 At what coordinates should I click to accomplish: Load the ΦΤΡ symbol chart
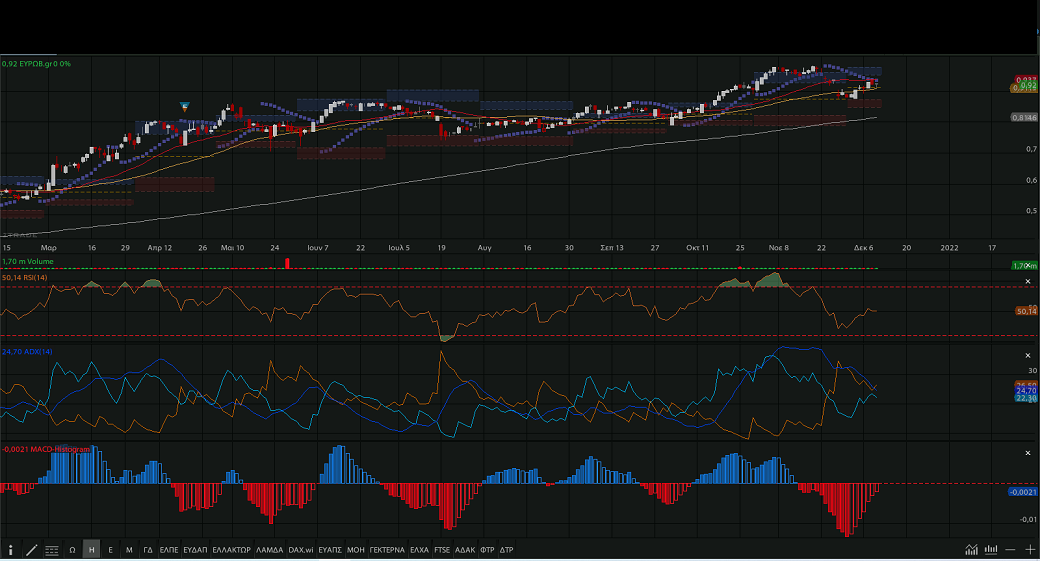coord(487,550)
